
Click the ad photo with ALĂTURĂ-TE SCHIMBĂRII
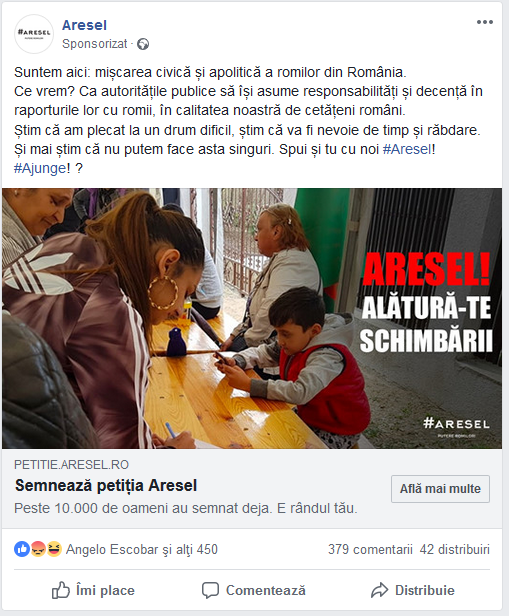252,318
